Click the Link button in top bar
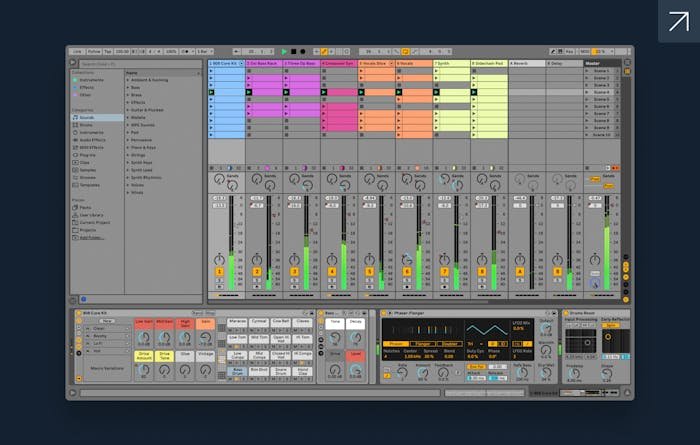 [x=76, y=51]
